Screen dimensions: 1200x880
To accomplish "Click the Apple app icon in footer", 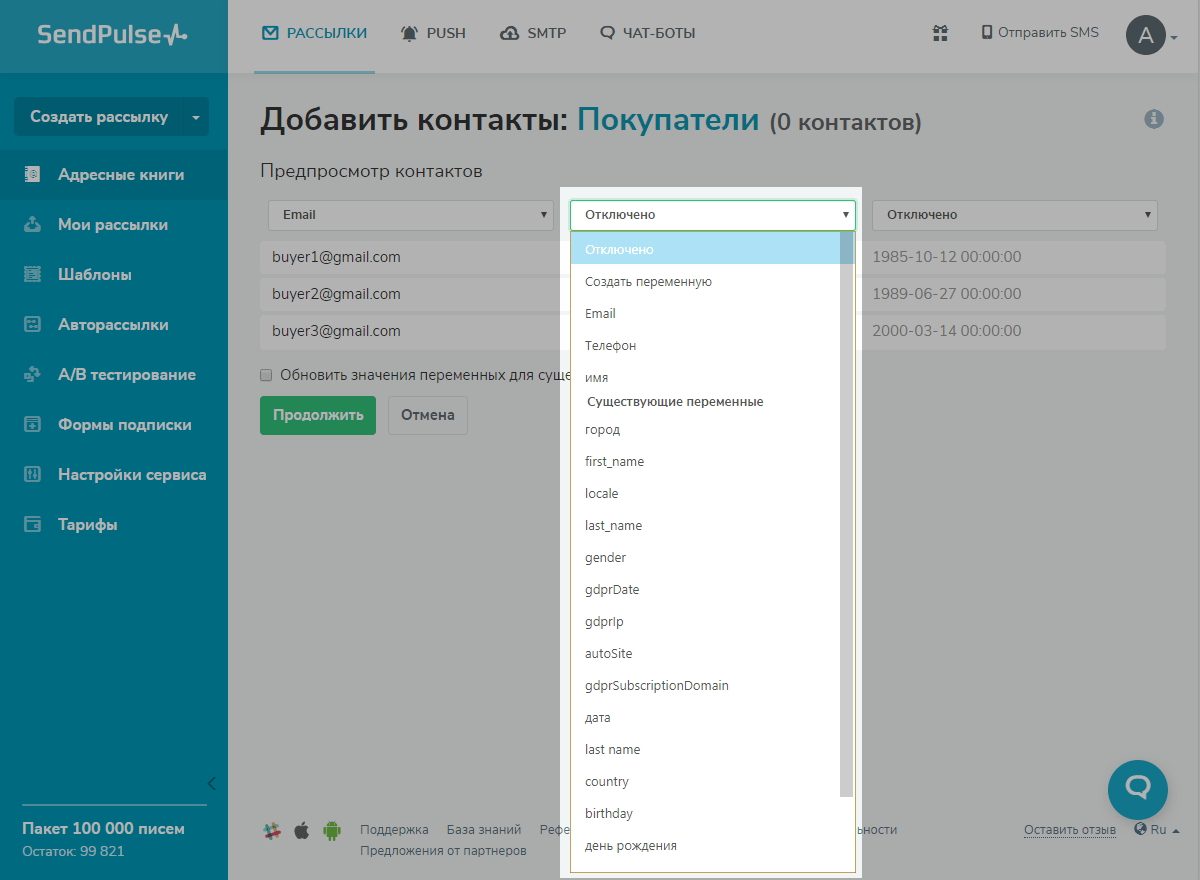I will (x=302, y=830).
